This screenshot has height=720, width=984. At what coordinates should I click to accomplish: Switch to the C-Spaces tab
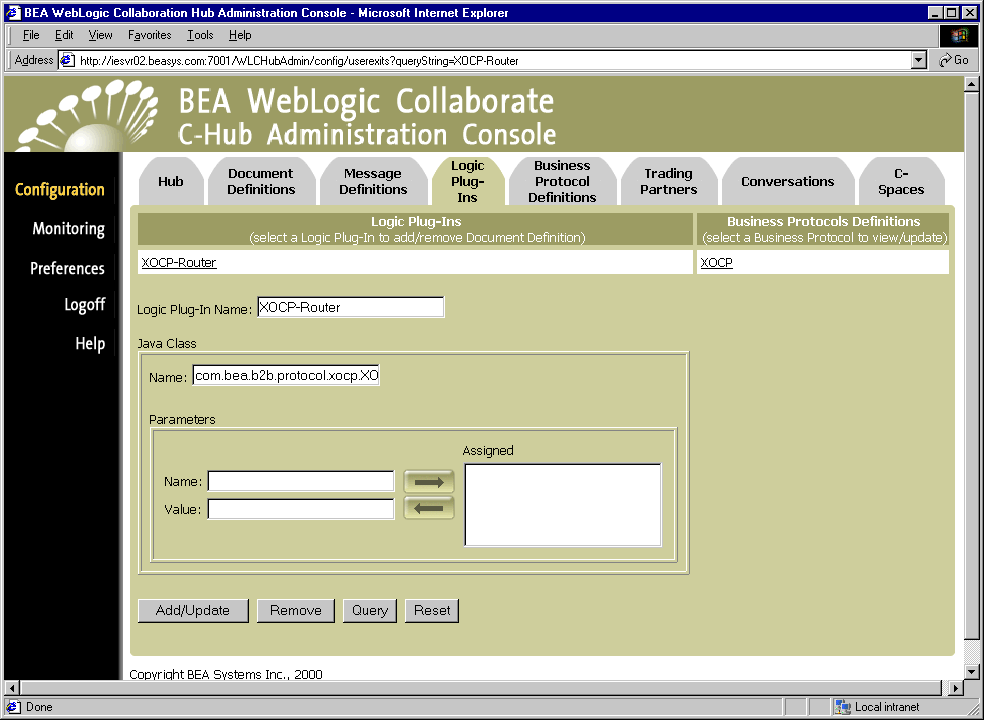point(901,181)
